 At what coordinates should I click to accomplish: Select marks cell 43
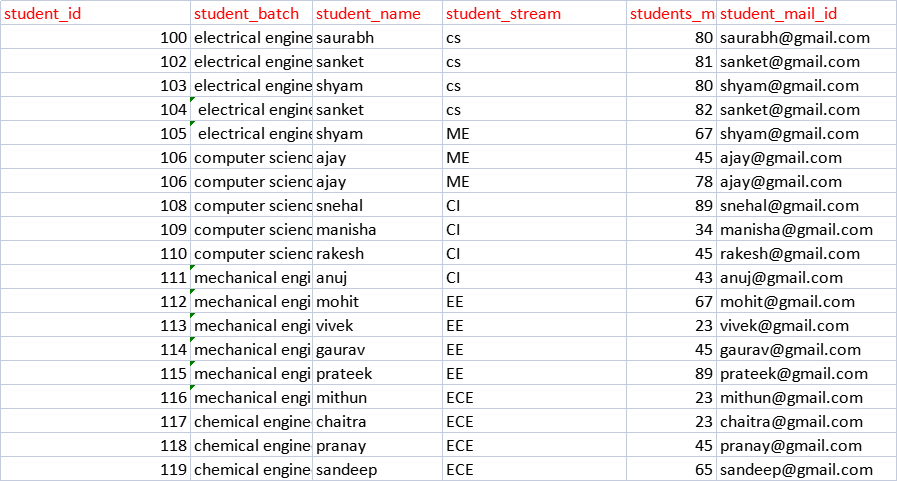(671, 277)
